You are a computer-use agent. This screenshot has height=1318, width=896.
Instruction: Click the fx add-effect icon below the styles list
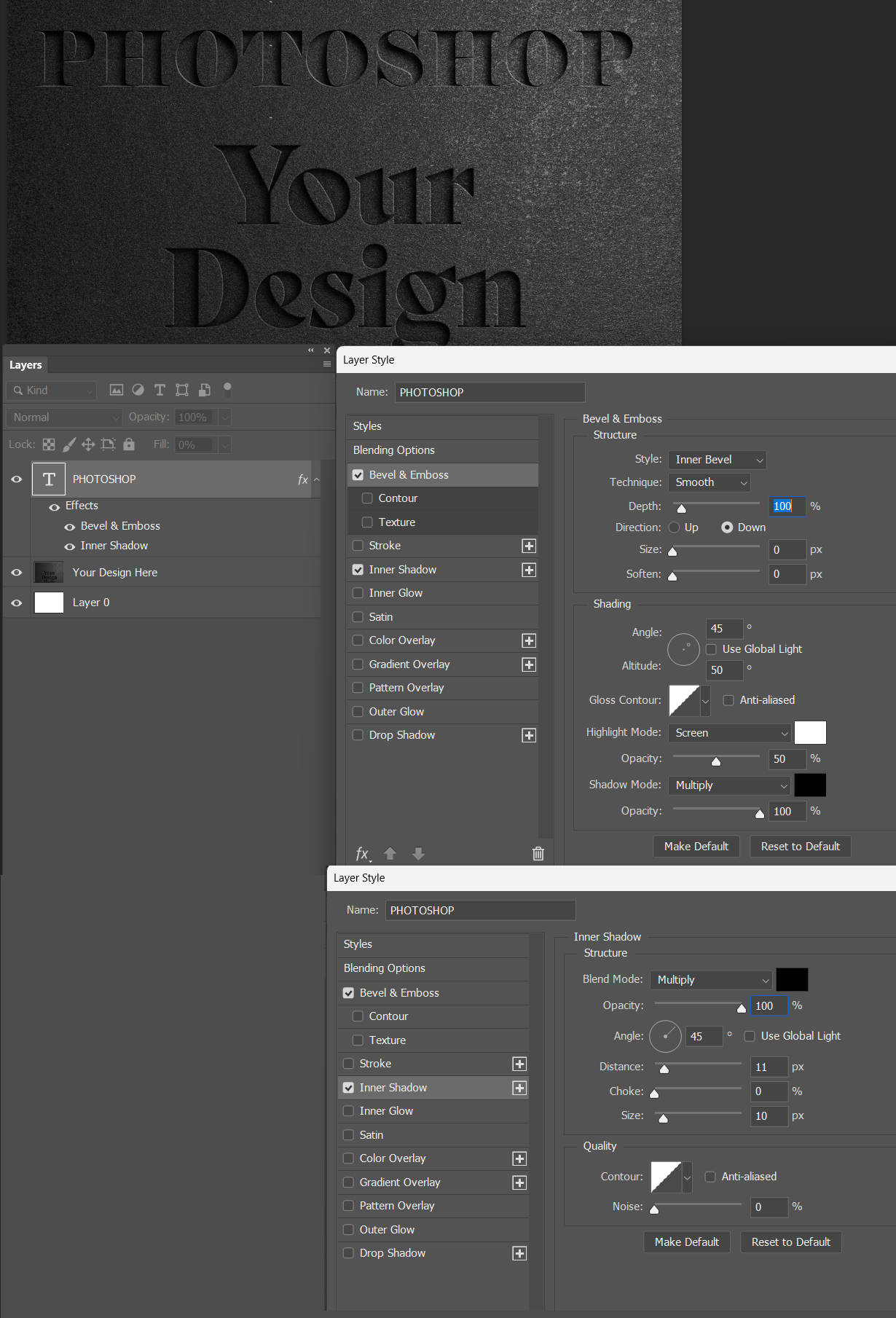coord(363,854)
